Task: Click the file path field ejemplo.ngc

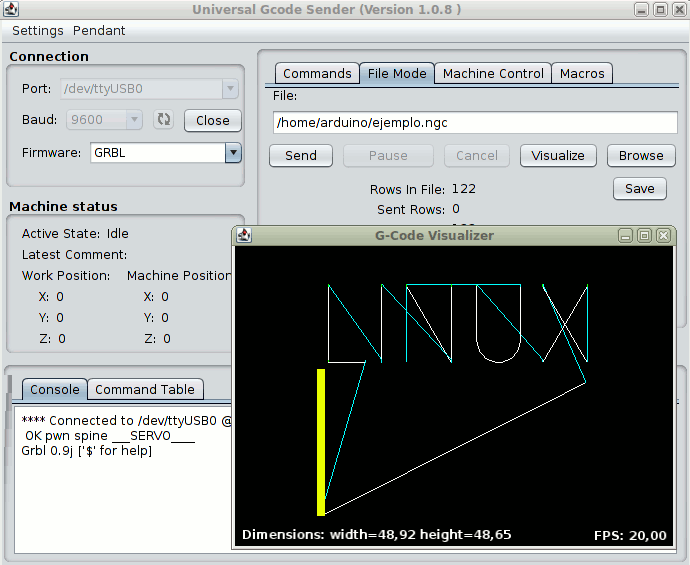Action: [475, 122]
